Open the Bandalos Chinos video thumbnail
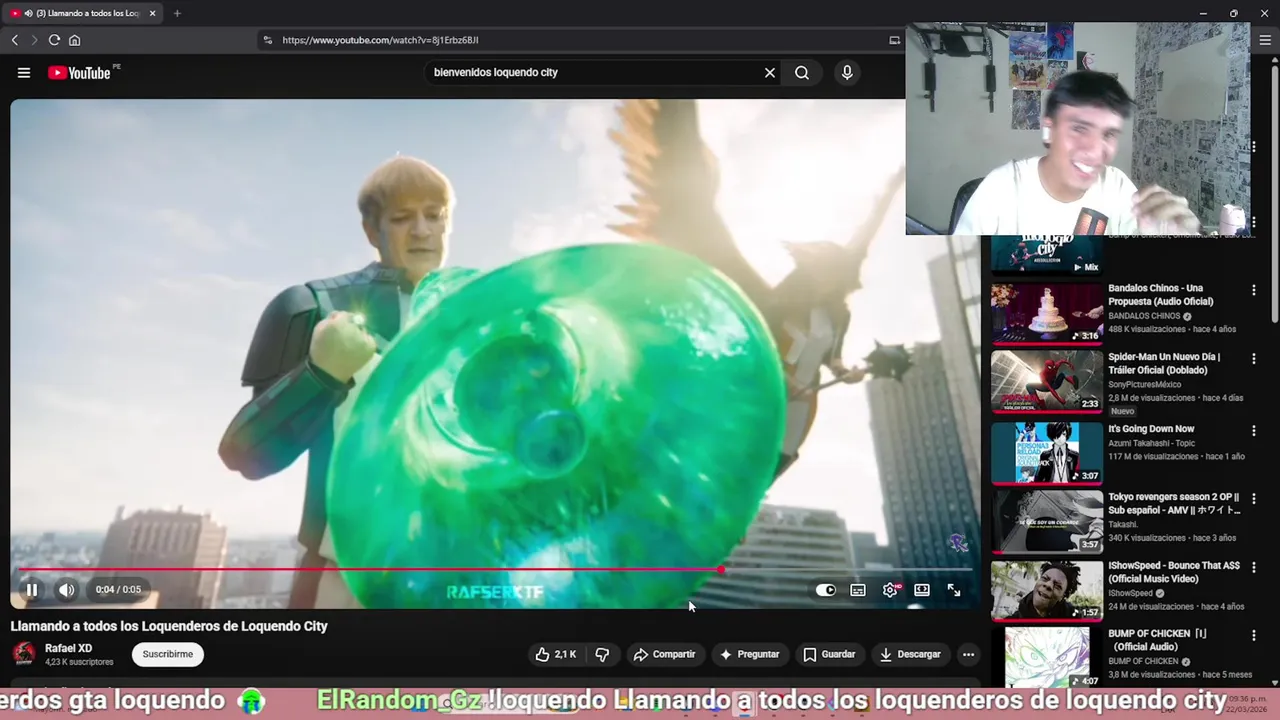The width and height of the screenshot is (1280, 720). coord(1047,313)
